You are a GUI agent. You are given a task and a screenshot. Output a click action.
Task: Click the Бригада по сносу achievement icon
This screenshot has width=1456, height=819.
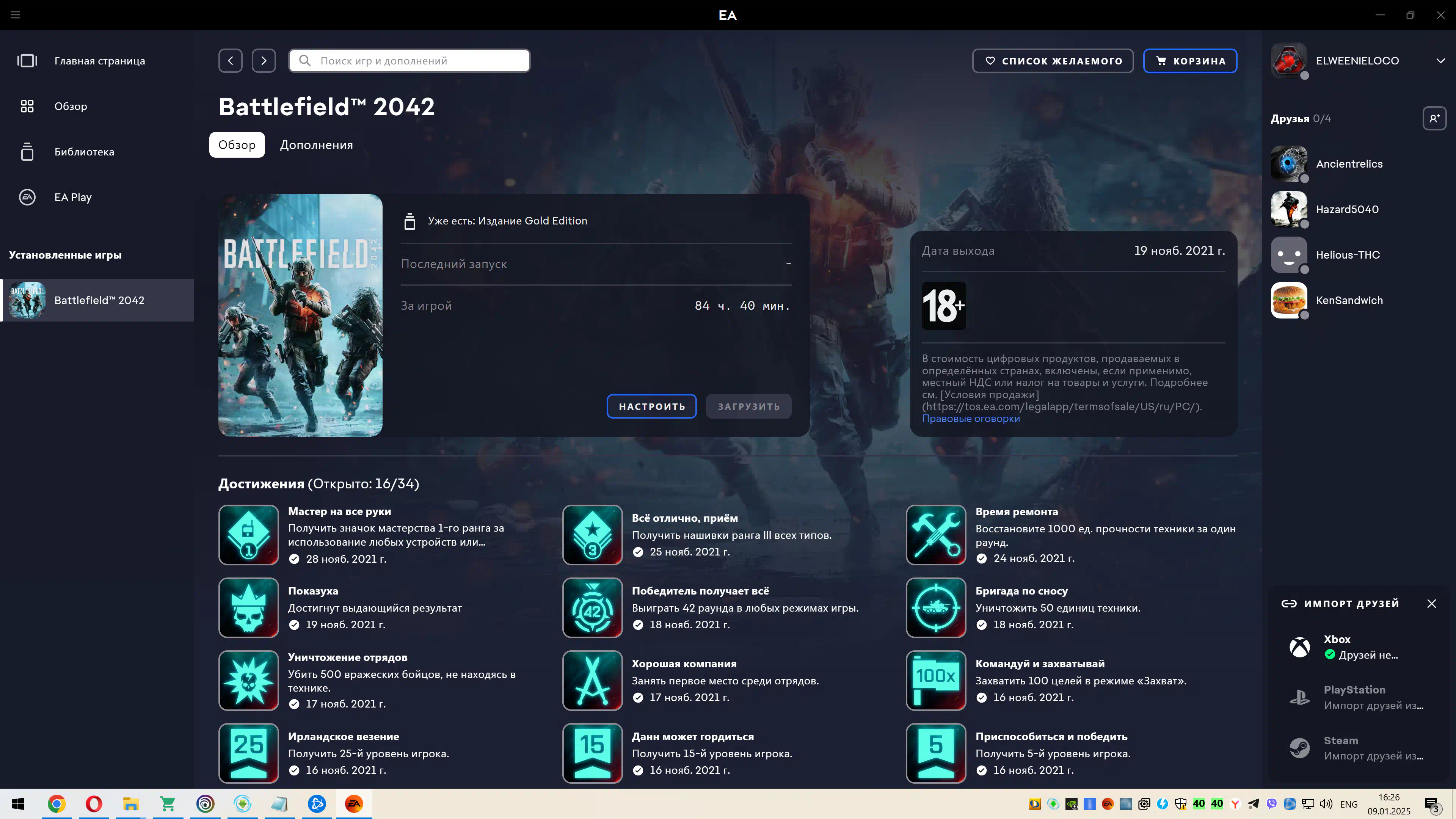[x=936, y=607]
